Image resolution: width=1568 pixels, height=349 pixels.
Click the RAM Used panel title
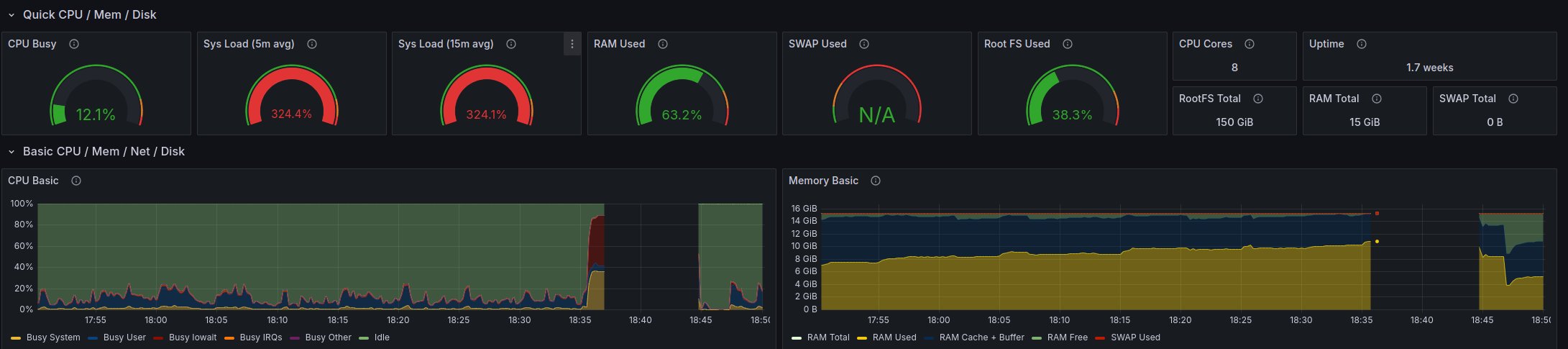[x=619, y=44]
